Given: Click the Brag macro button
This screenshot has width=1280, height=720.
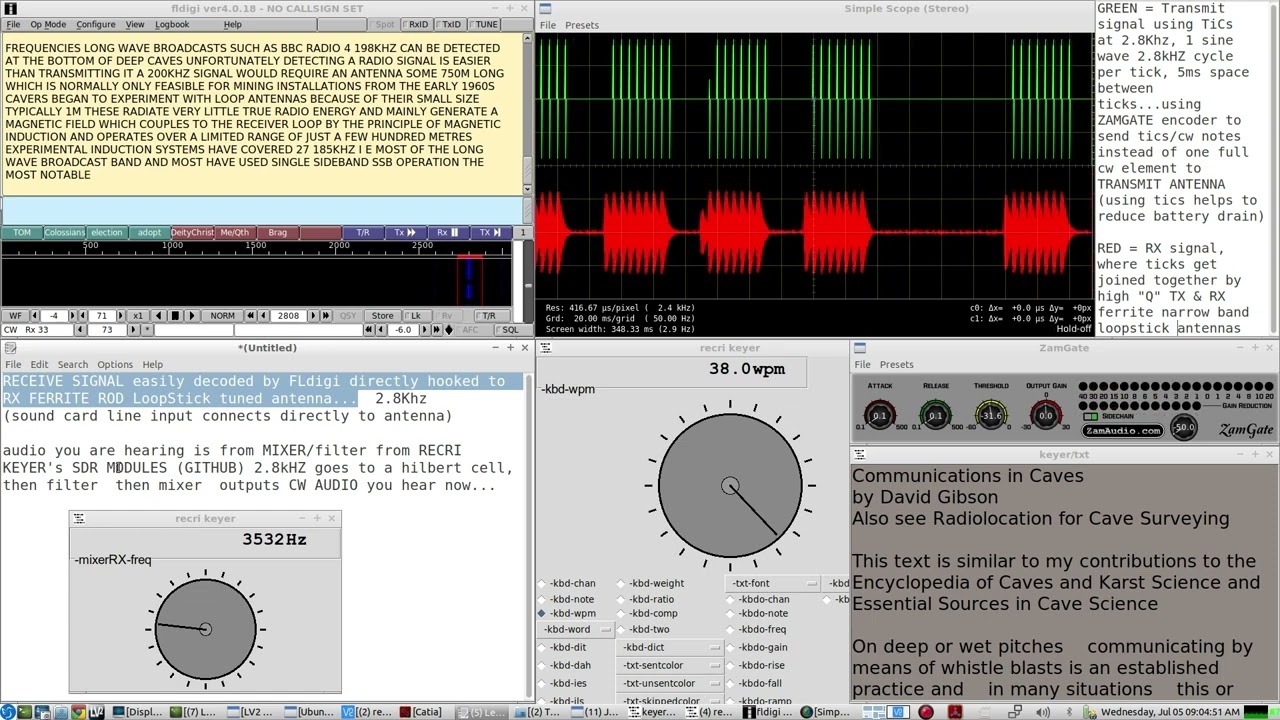Looking at the screenshot, I should tap(277, 233).
